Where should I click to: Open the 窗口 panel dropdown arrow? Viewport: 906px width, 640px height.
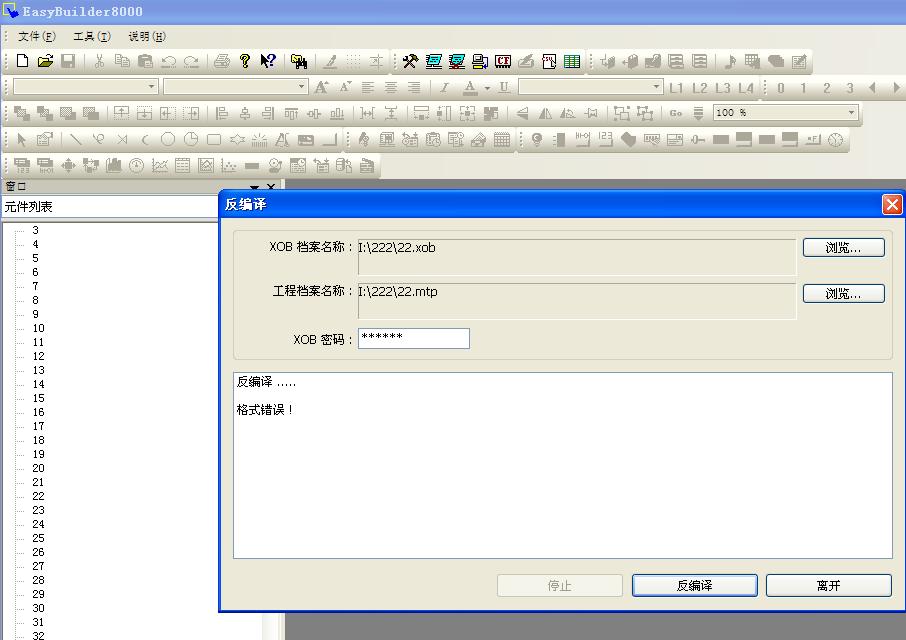(254, 187)
